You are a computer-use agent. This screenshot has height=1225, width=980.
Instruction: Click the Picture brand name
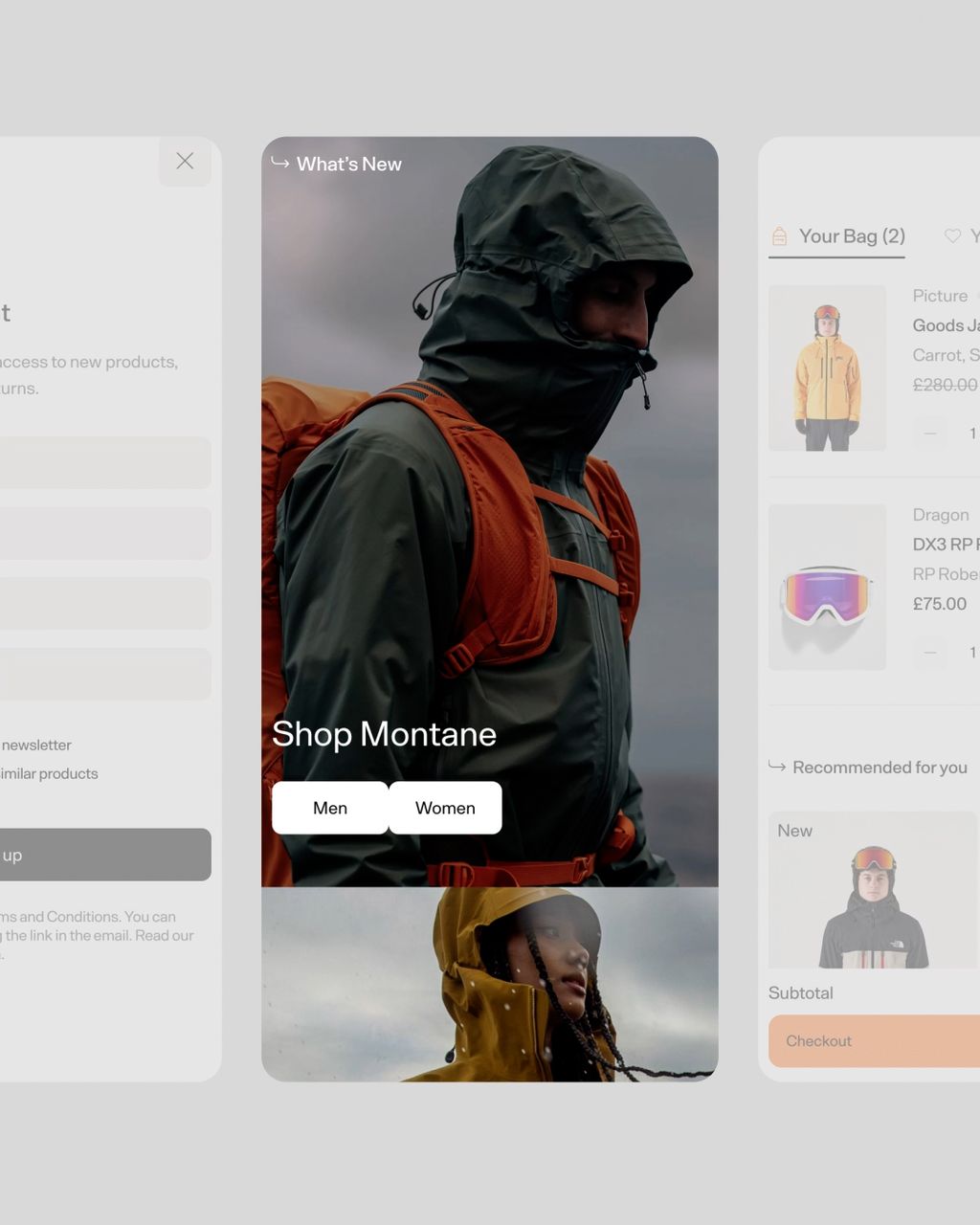point(940,296)
